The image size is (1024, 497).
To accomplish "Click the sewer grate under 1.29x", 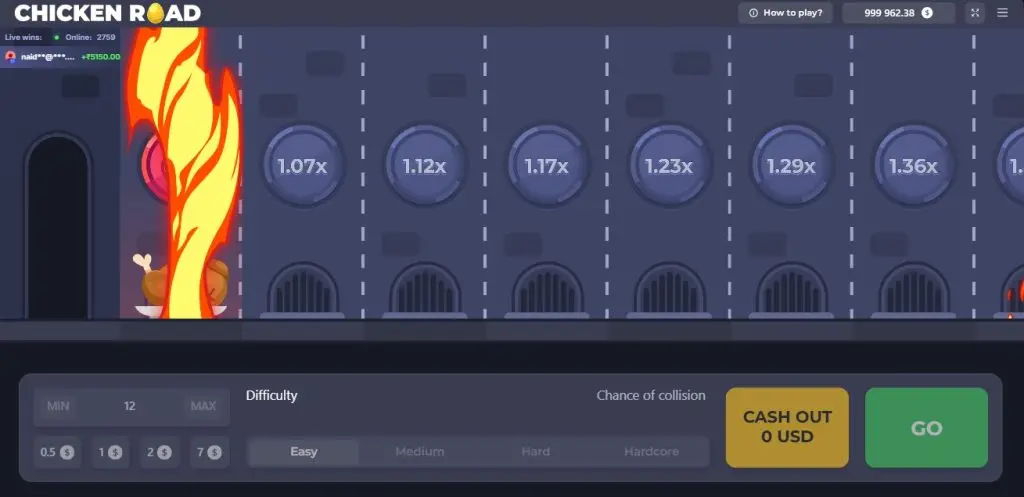I will pos(792,290).
